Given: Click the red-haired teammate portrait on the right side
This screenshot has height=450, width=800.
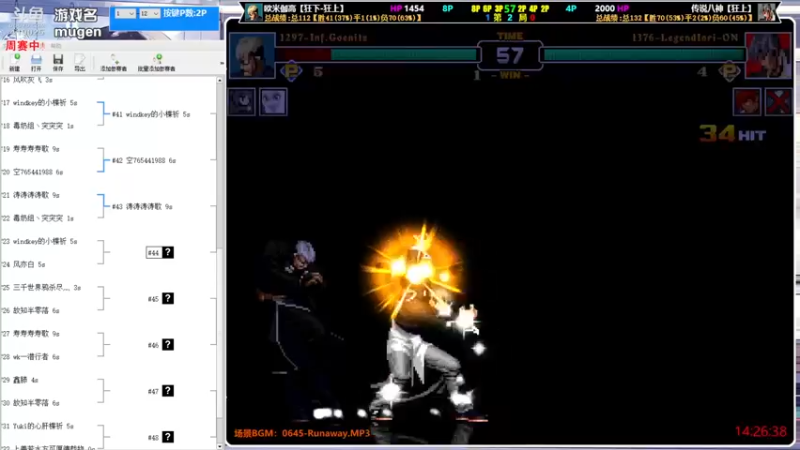Looking at the screenshot, I should (x=747, y=102).
